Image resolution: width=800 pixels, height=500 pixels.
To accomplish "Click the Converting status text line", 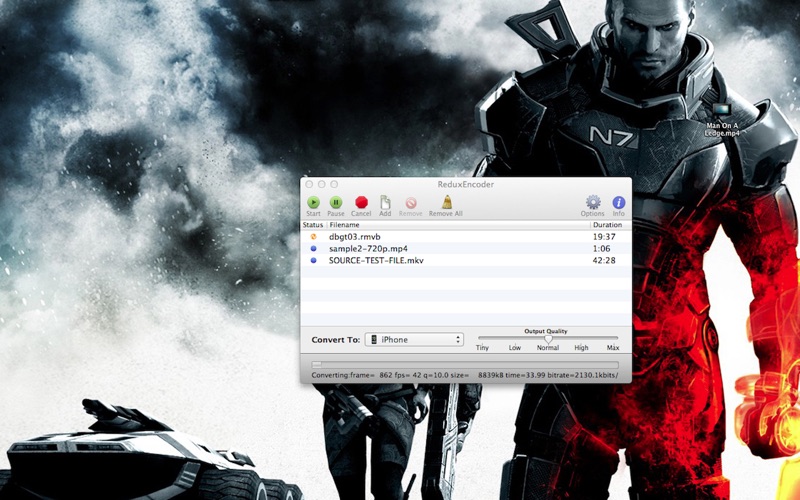I will (x=465, y=375).
